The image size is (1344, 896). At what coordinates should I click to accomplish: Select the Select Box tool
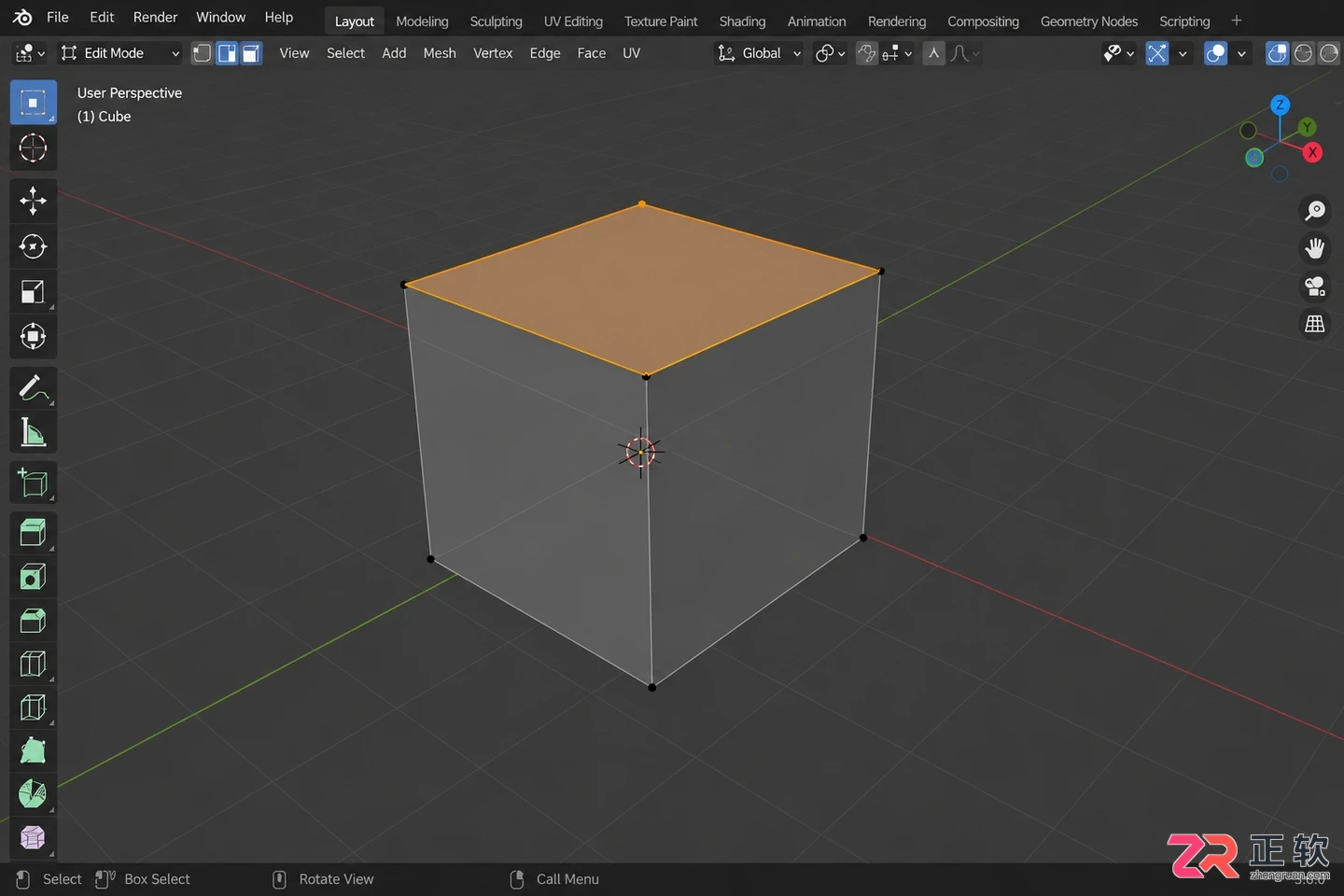coord(33,103)
